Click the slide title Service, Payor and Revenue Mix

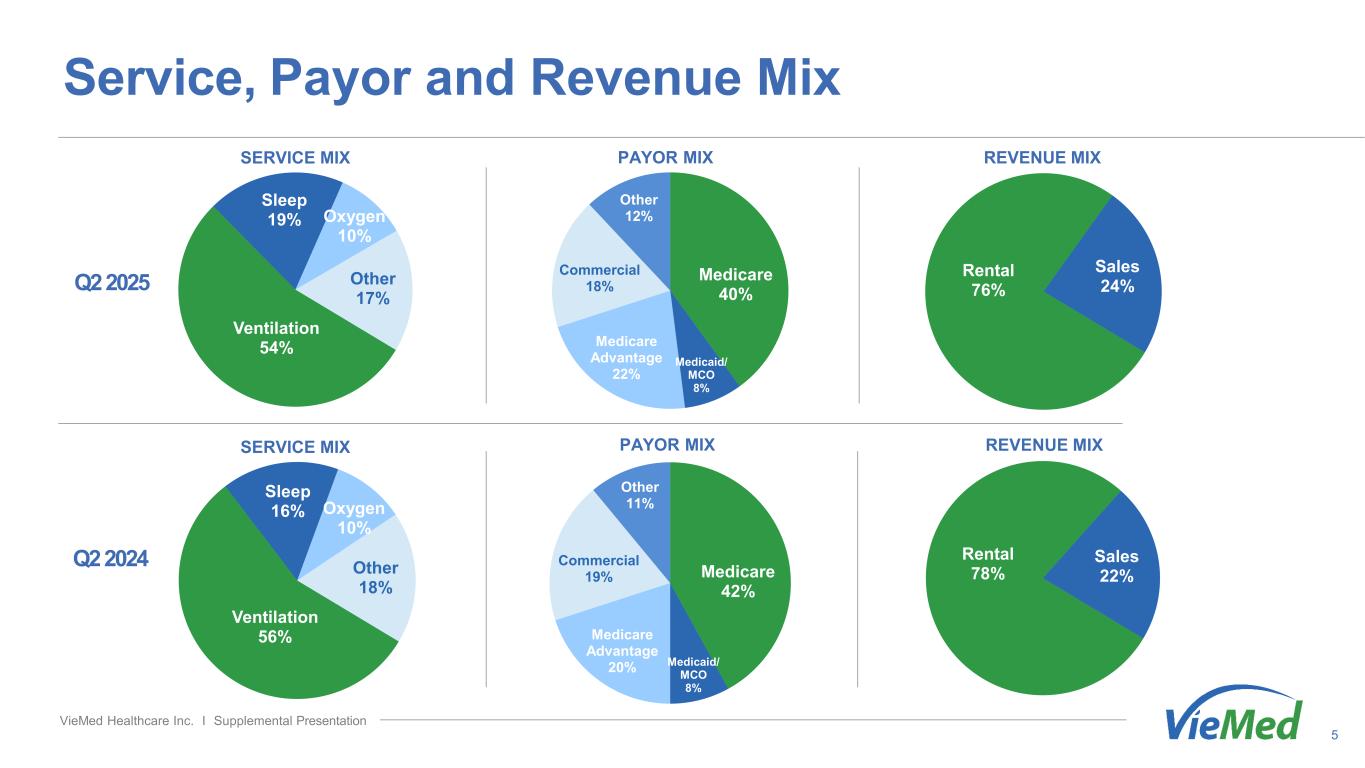452,77
